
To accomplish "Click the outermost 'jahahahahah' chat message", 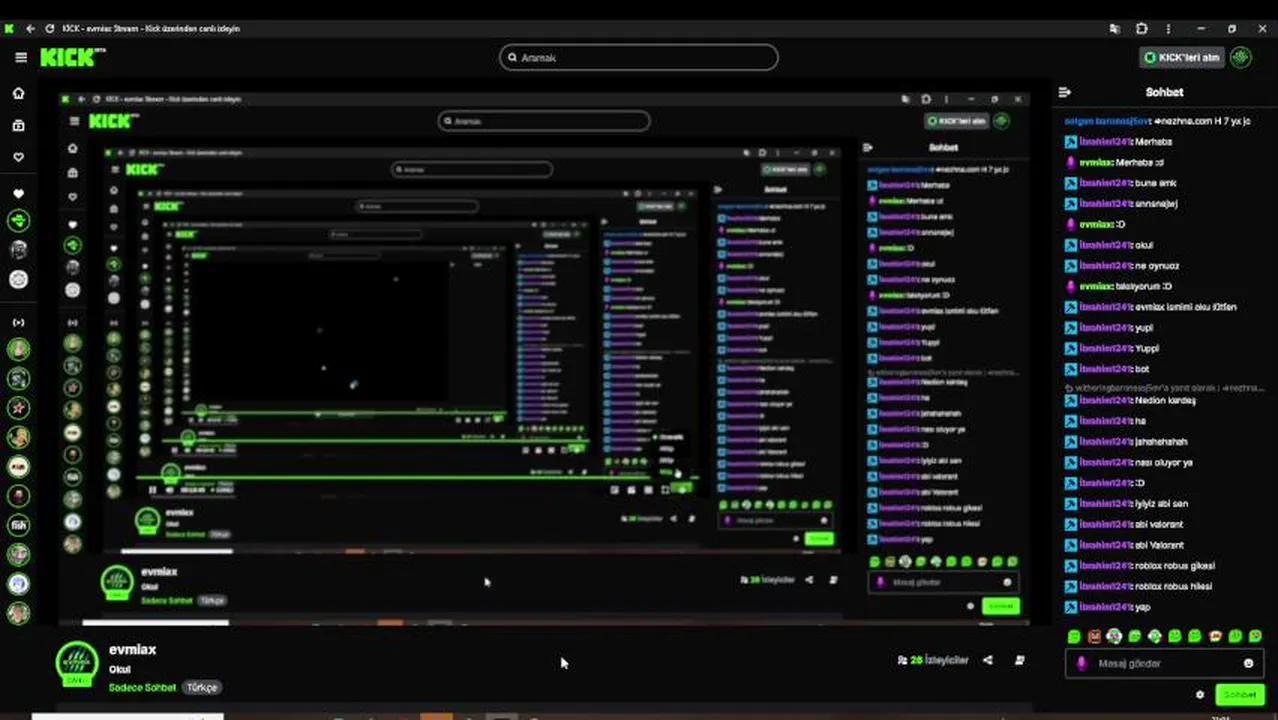I will [x=1127, y=442].
